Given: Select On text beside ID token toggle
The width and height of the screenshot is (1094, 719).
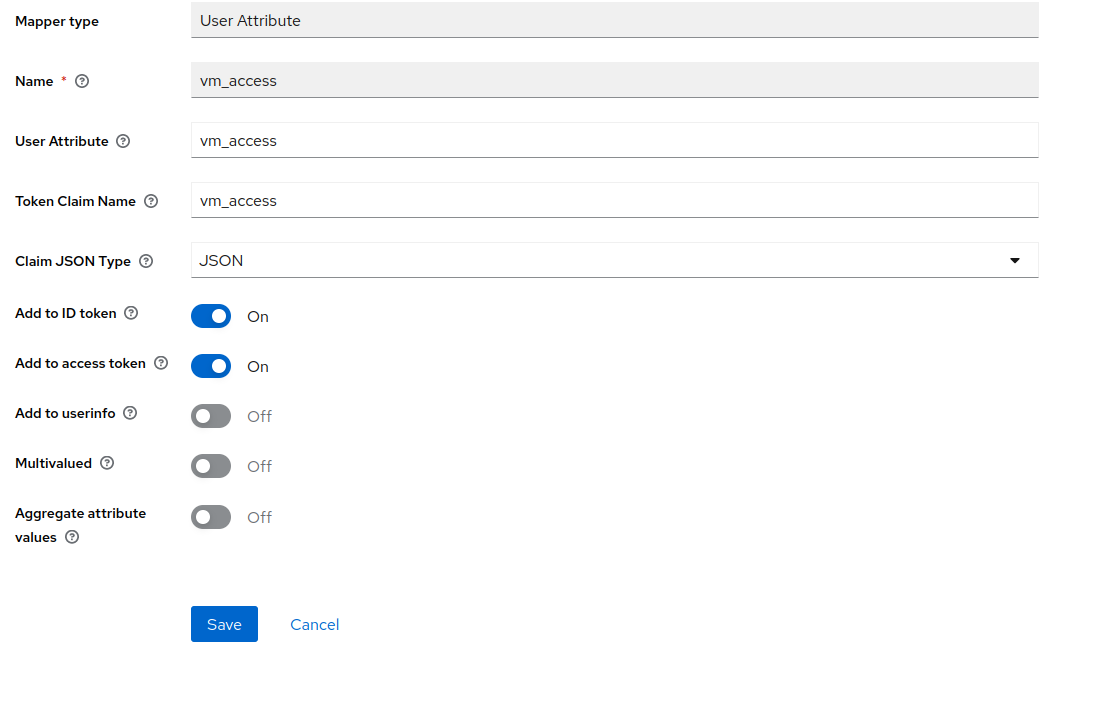Looking at the screenshot, I should (x=258, y=317).
